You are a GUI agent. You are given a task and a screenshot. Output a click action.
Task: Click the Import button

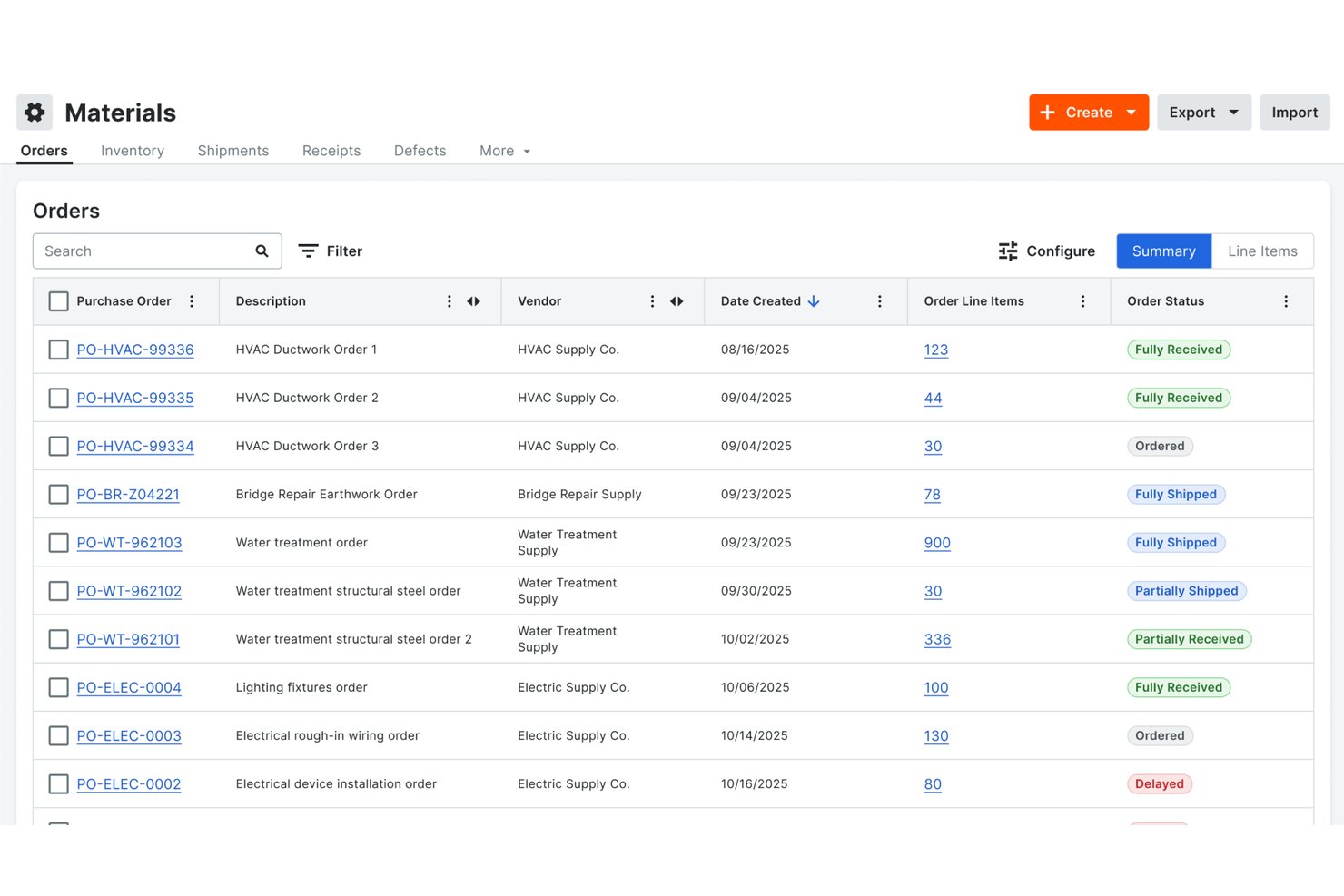[x=1295, y=113]
